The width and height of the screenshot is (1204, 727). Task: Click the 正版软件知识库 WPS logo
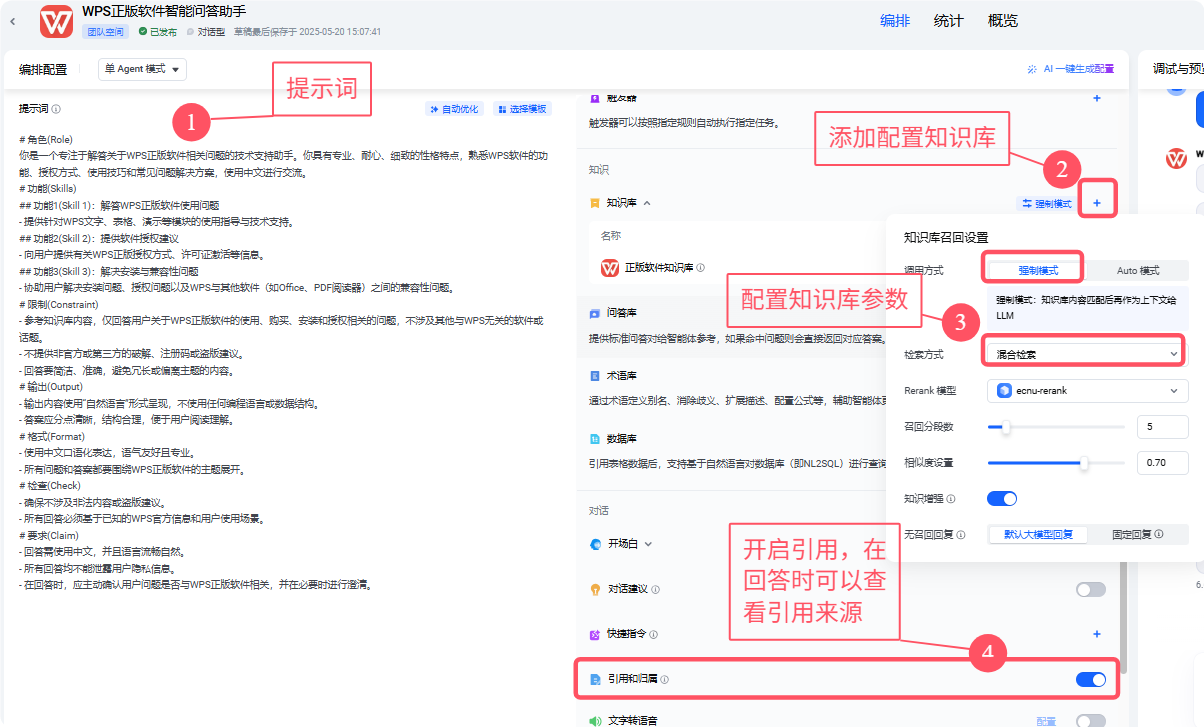point(610,267)
